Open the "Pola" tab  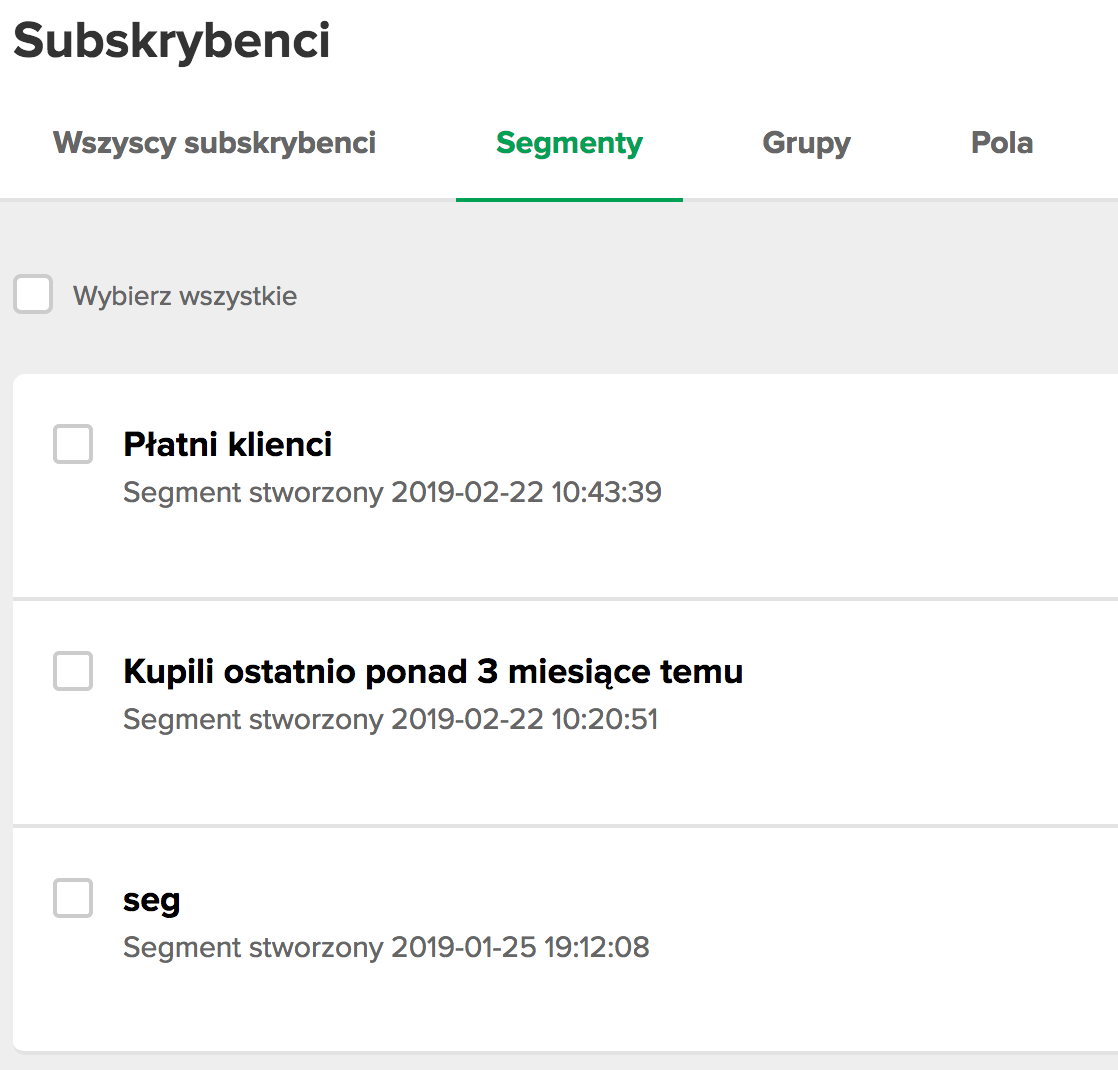[x=1002, y=142]
